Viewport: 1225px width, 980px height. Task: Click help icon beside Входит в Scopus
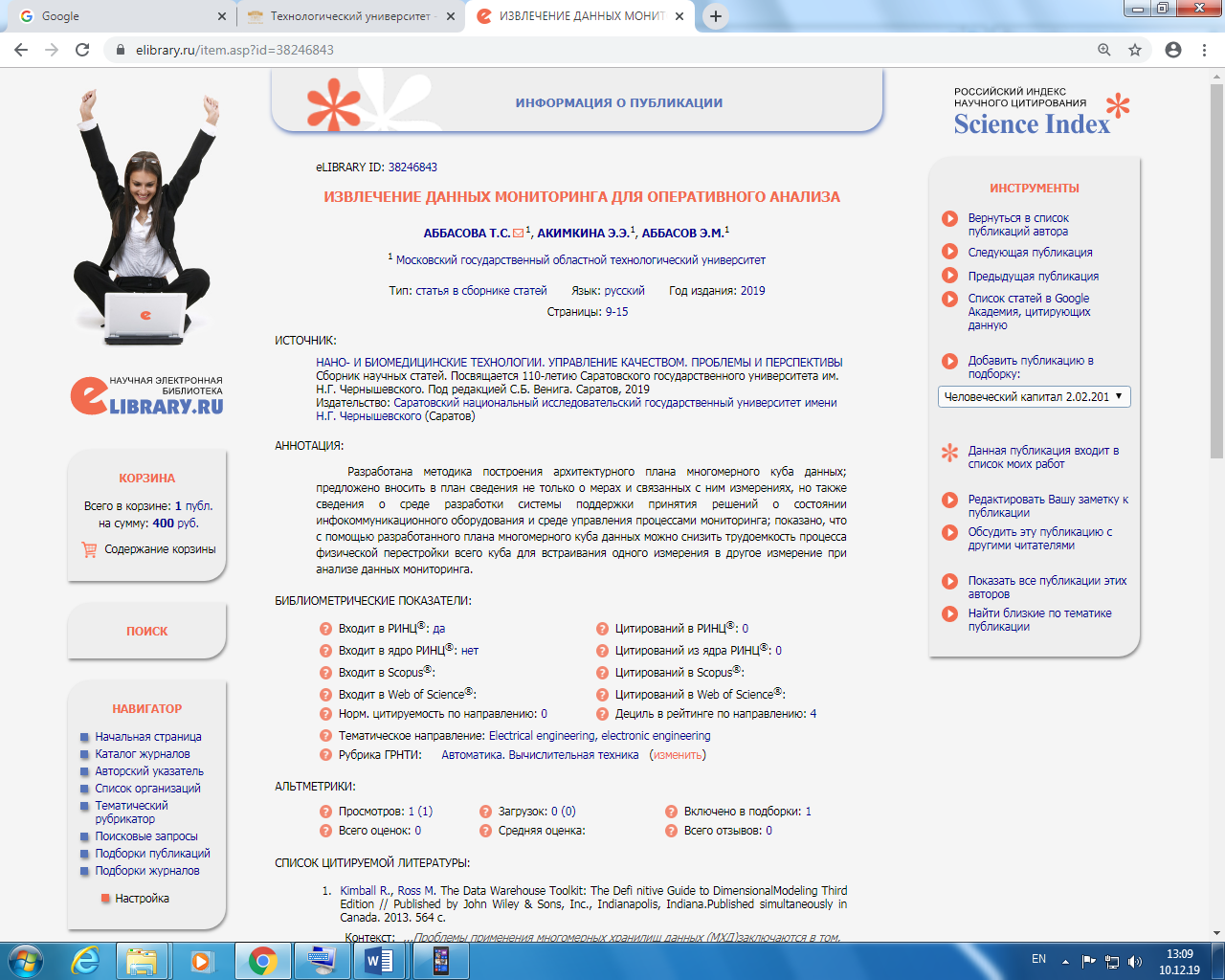[x=326, y=673]
